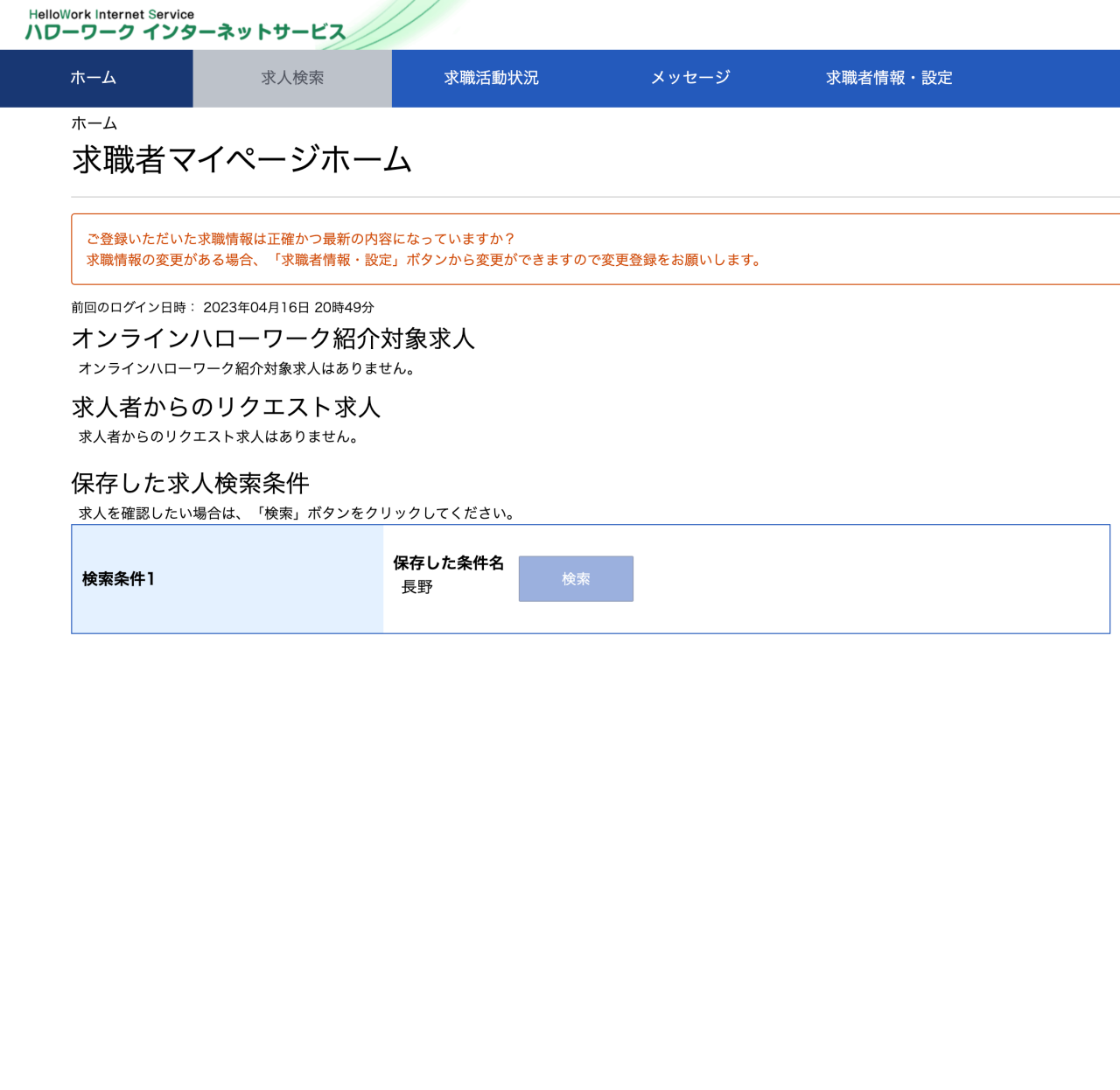Click the saved condition name 長野
1120x1090 pixels.
(x=417, y=587)
